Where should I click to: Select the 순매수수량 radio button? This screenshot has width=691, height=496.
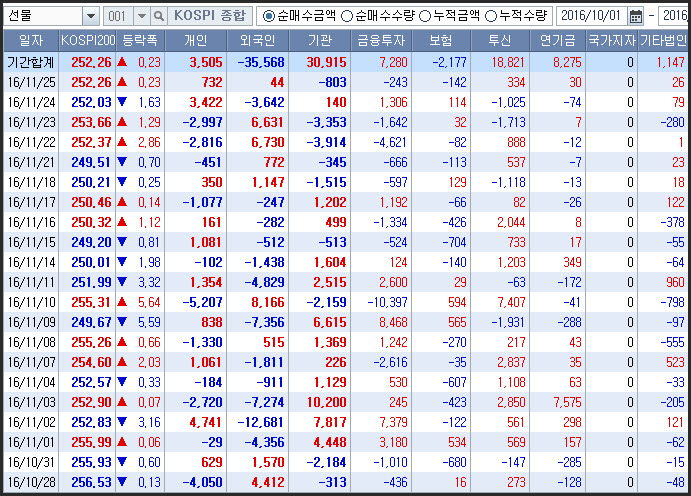coord(347,16)
